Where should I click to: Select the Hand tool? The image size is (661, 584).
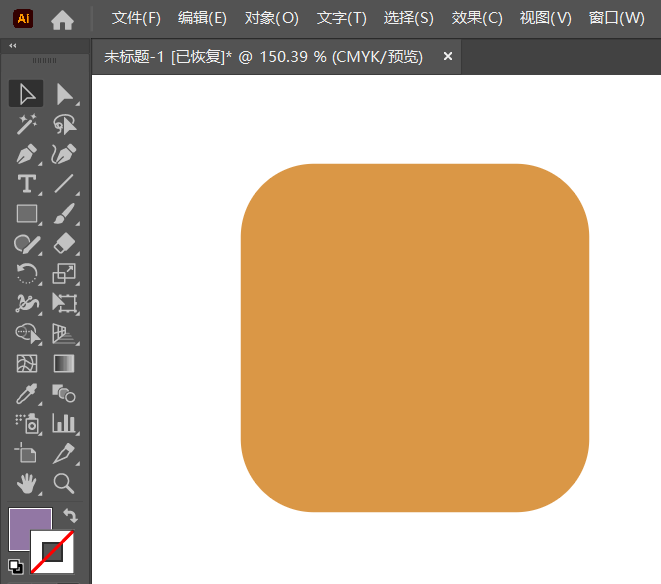click(x=26, y=484)
